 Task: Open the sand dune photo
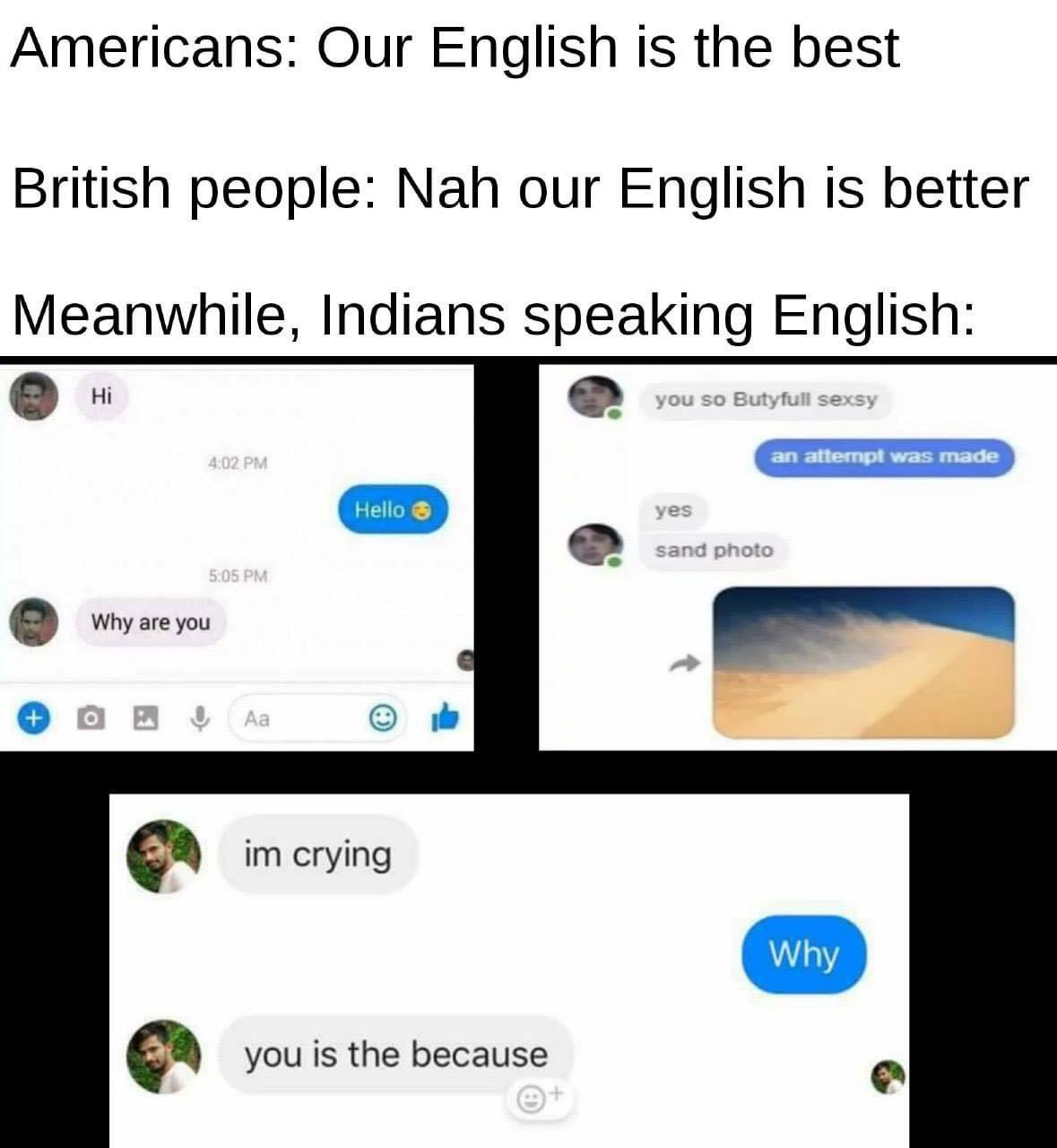[x=864, y=663]
